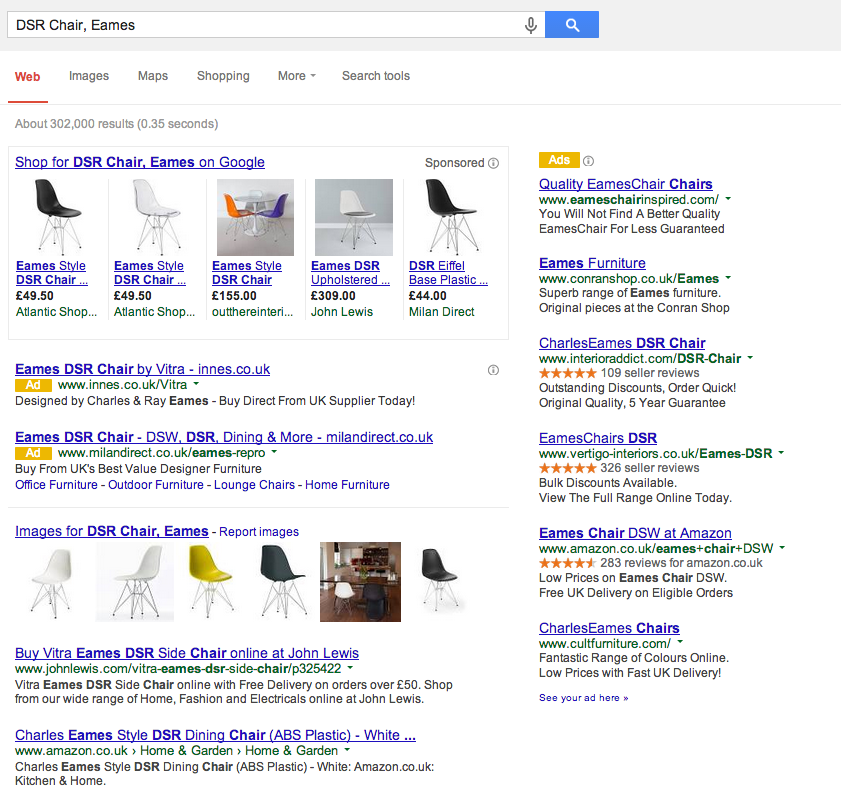Open the John Lewis £309.00 chair image
The image size is (841, 798).
[354, 217]
